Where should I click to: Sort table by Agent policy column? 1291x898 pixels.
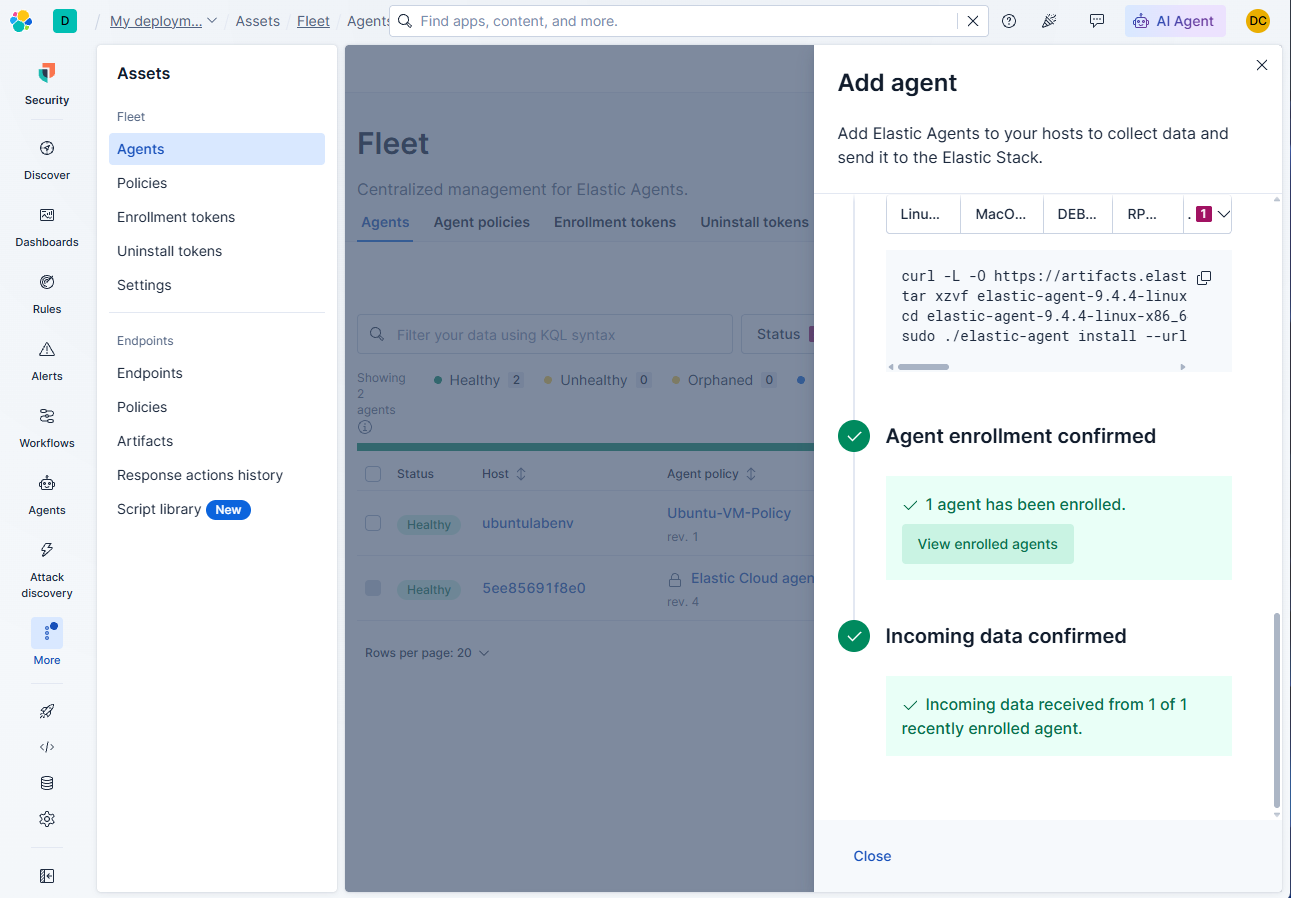pyautogui.click(x=712, y=474)
